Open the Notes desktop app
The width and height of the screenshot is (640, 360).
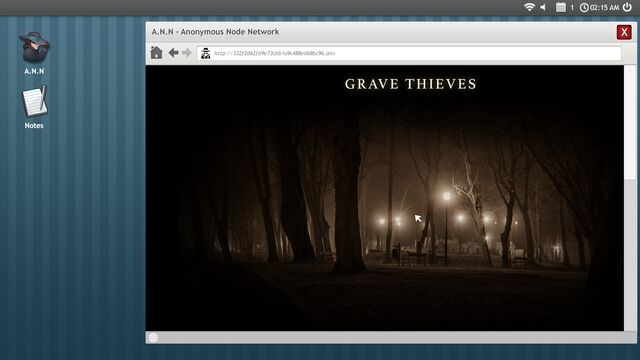tap(34, 107)
